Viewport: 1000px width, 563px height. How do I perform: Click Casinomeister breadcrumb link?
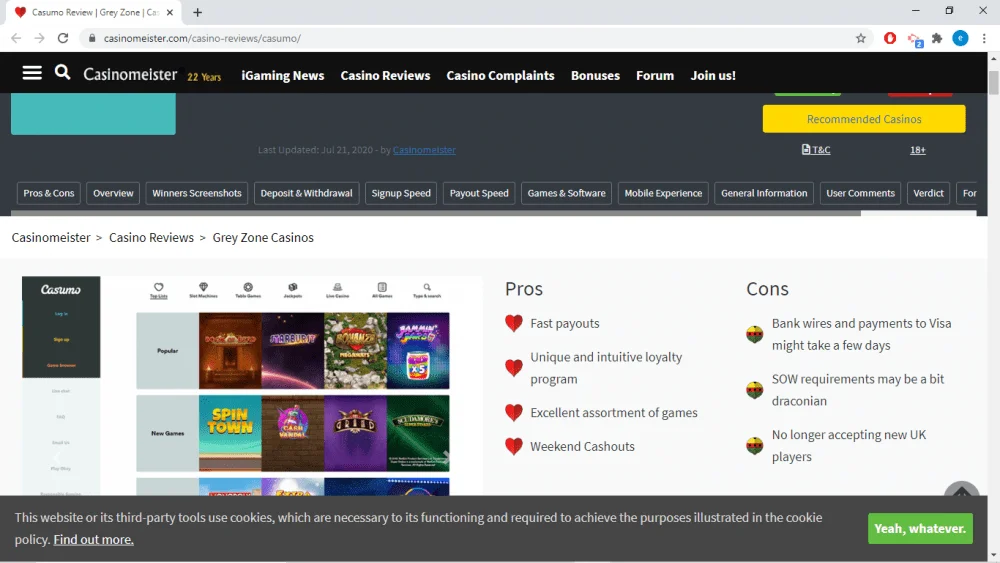[50, 238]
